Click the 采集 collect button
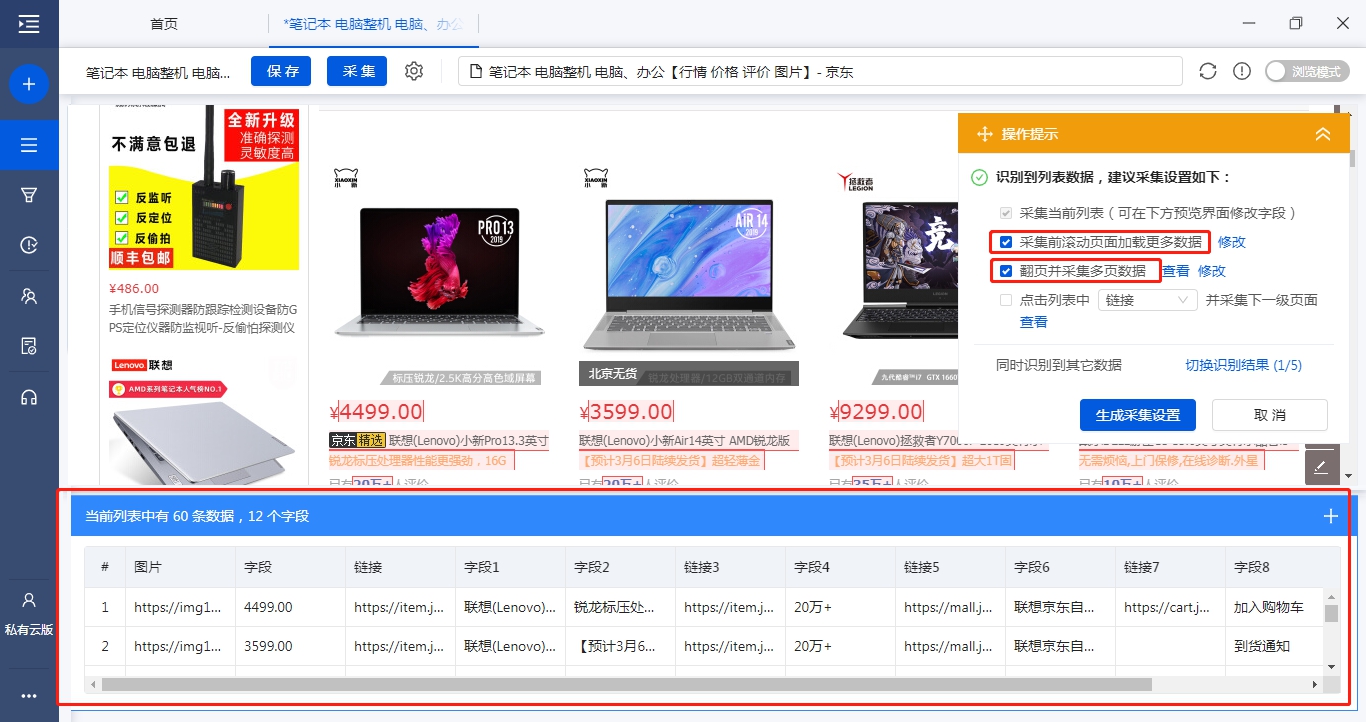The width and height of the screenshot is (1366, 722). (357, 71)
